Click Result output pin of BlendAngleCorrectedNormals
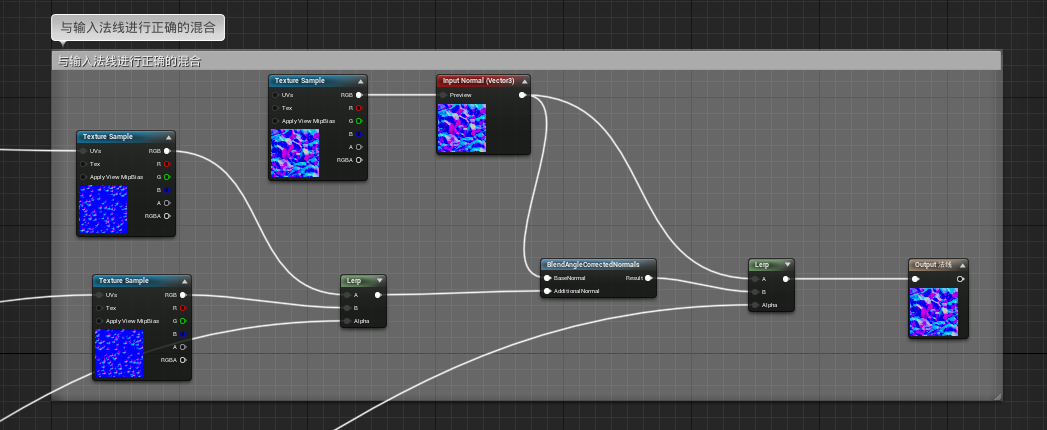This screenshot has width=1047, height=430. tap(648, 278)
